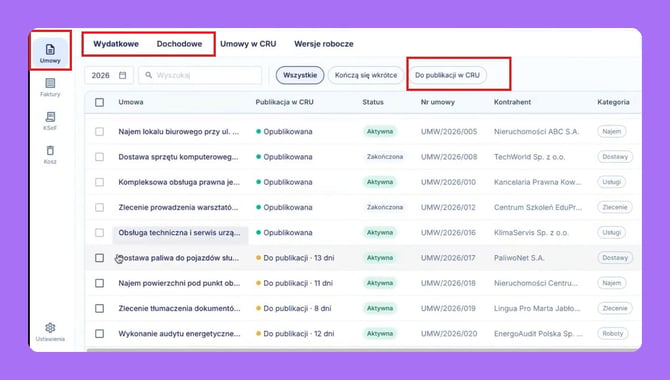Click contract number UMW/2026/008
The width and height of the screenshot is (670, 380).
449,157
